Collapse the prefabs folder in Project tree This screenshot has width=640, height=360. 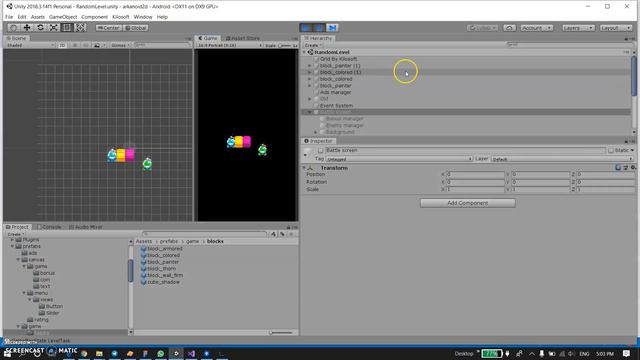pyautogui.click(x=13, y=247)
